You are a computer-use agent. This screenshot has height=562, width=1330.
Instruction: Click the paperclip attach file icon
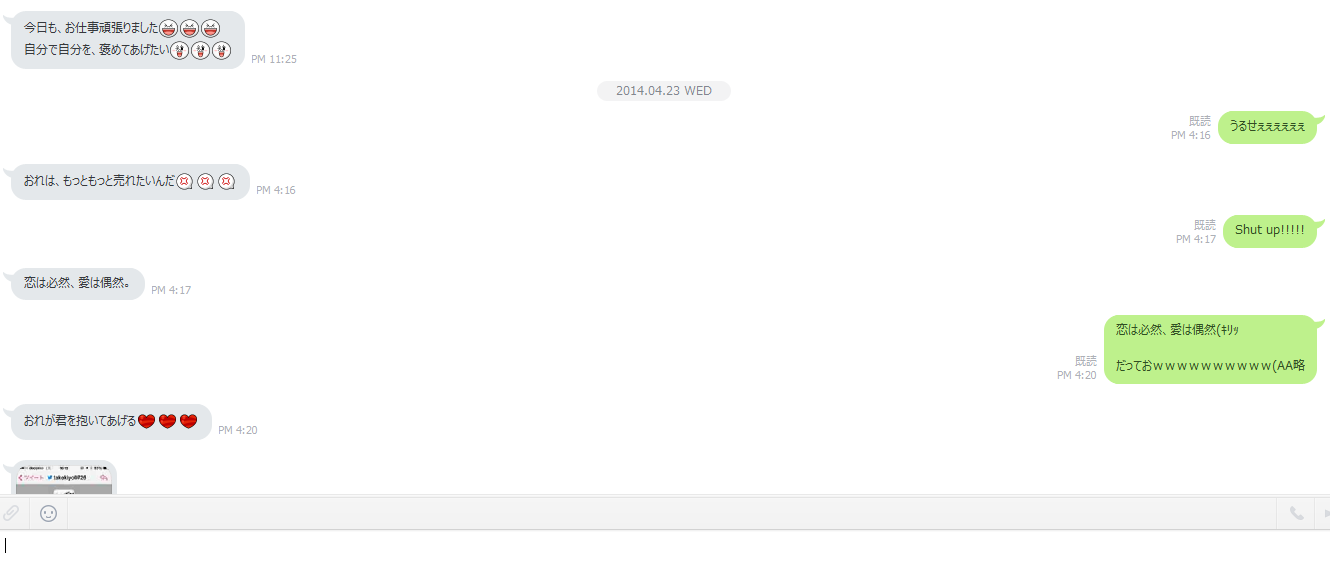click(x=10, y=513)
